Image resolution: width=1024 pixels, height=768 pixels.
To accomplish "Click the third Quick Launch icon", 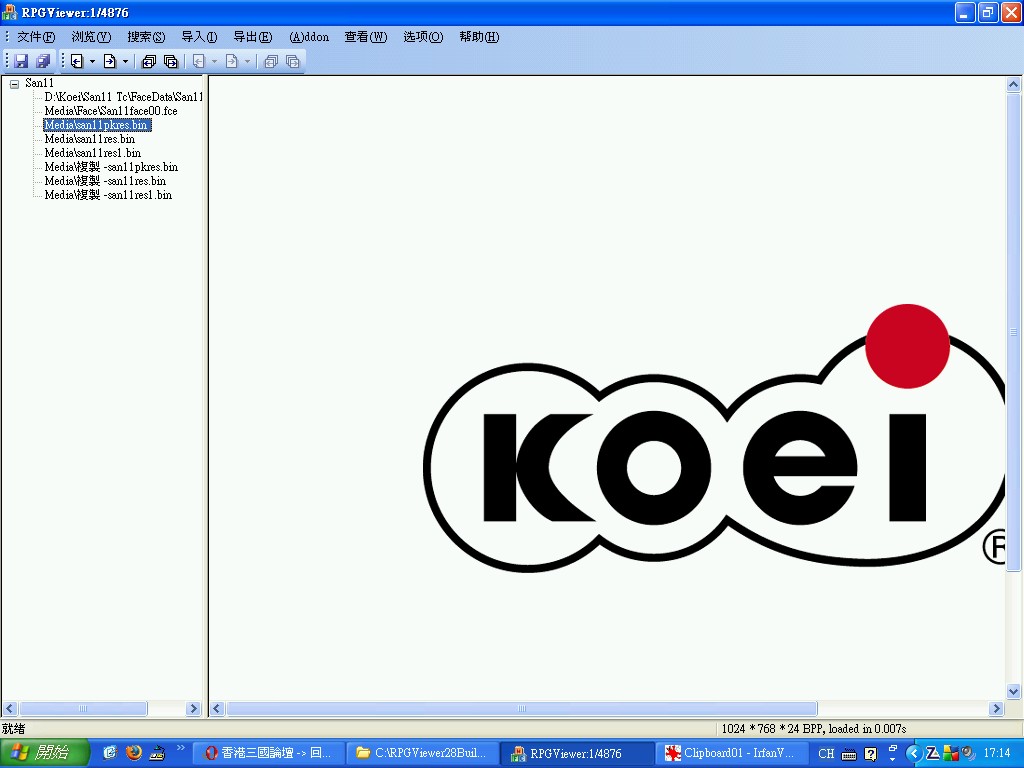I will click(157, 753).
